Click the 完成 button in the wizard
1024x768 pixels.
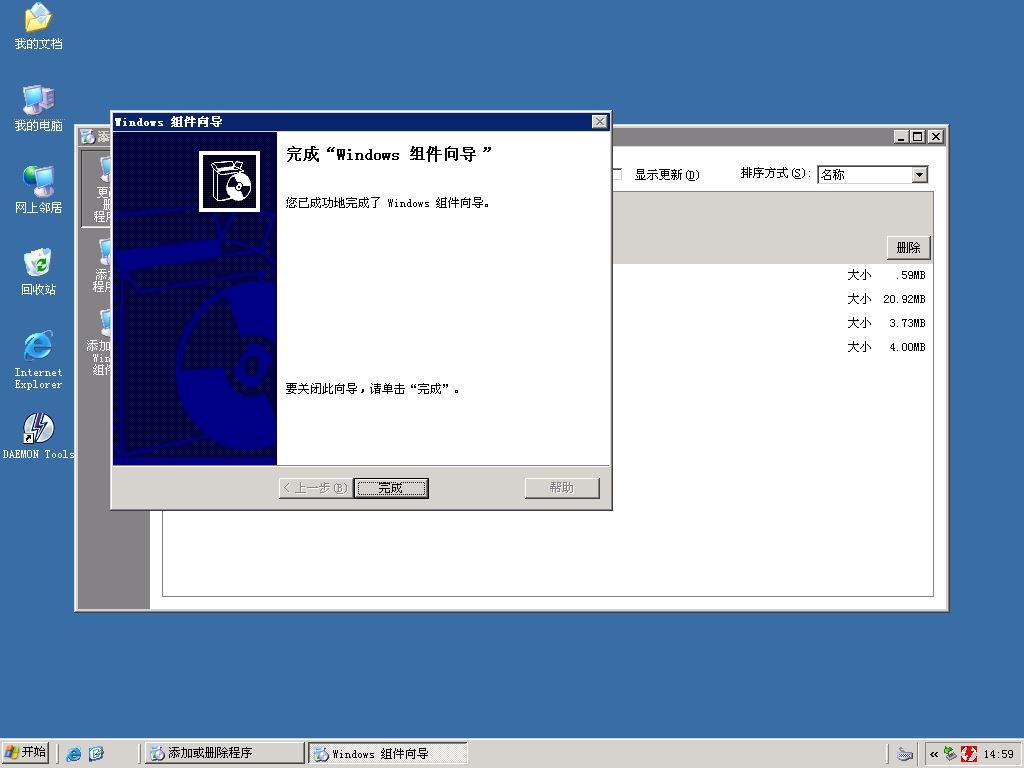click(391, 488)
